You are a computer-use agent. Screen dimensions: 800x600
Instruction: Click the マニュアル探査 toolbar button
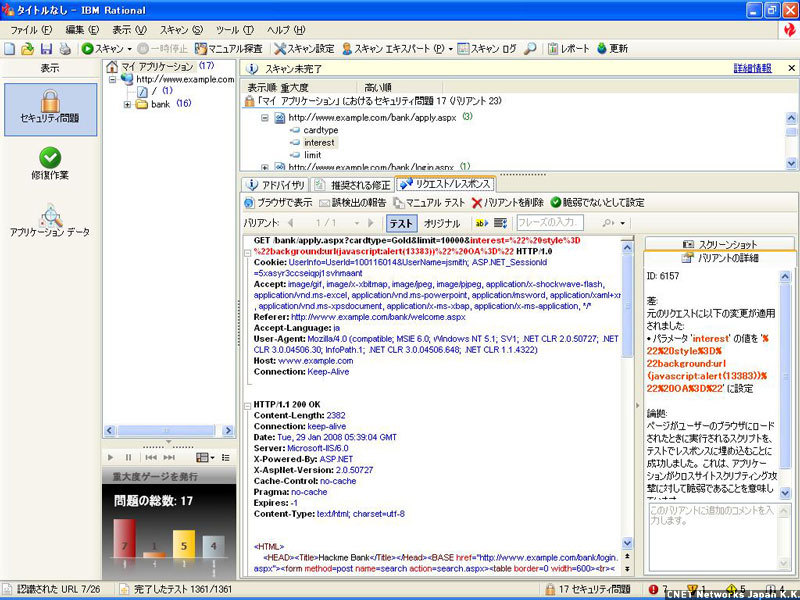(229, 48)
